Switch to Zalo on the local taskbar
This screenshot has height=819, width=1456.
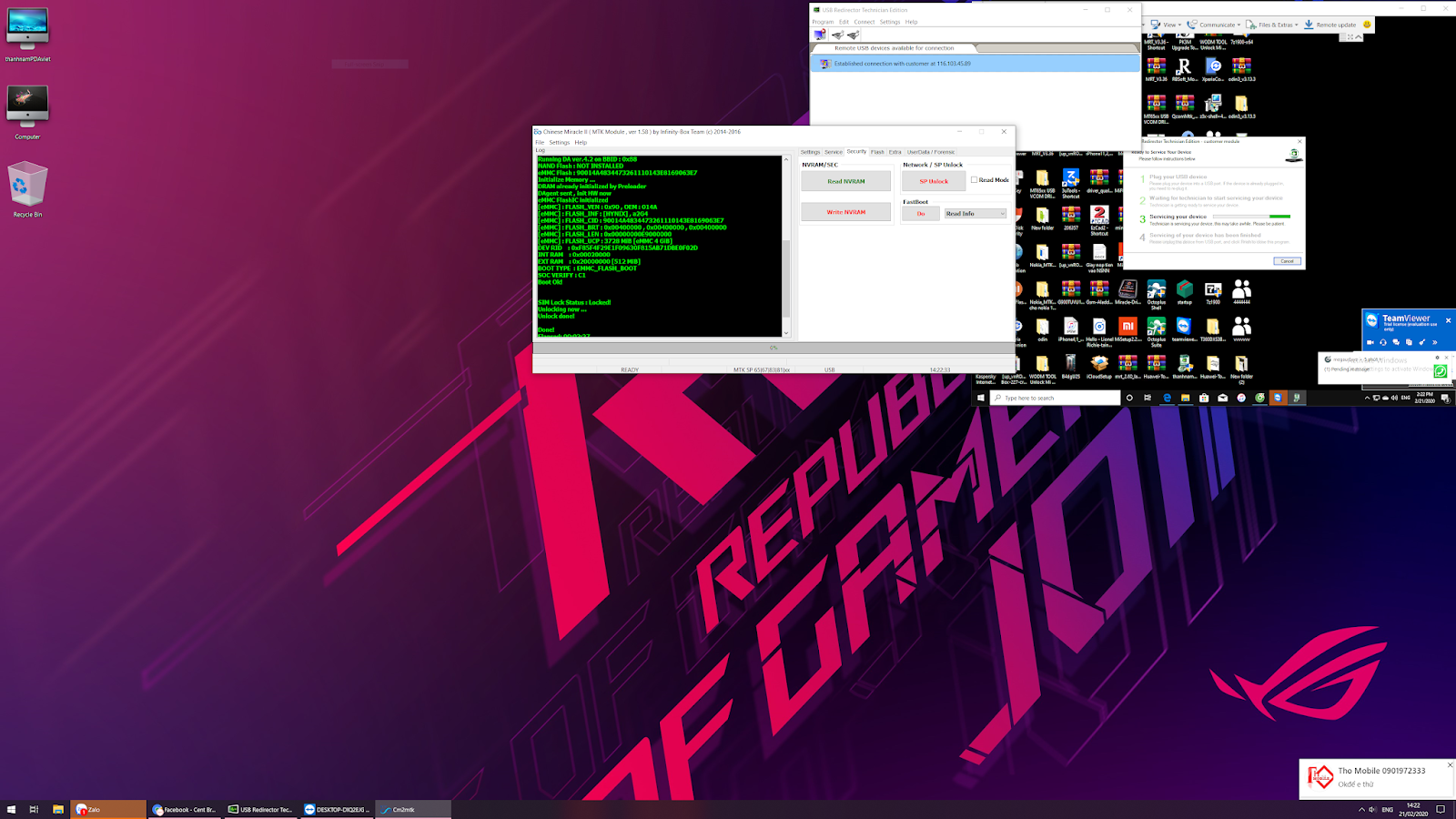click(x=108, y=809)
